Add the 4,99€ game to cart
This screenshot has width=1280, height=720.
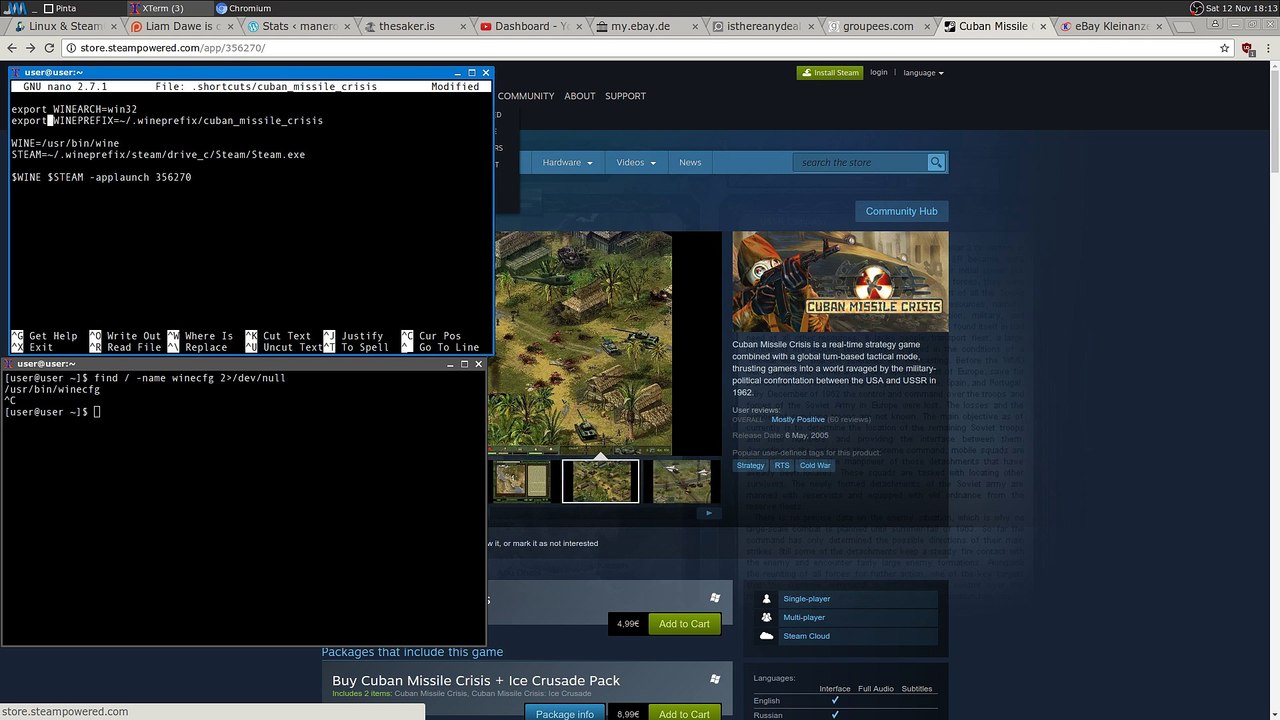click(684, 624)
